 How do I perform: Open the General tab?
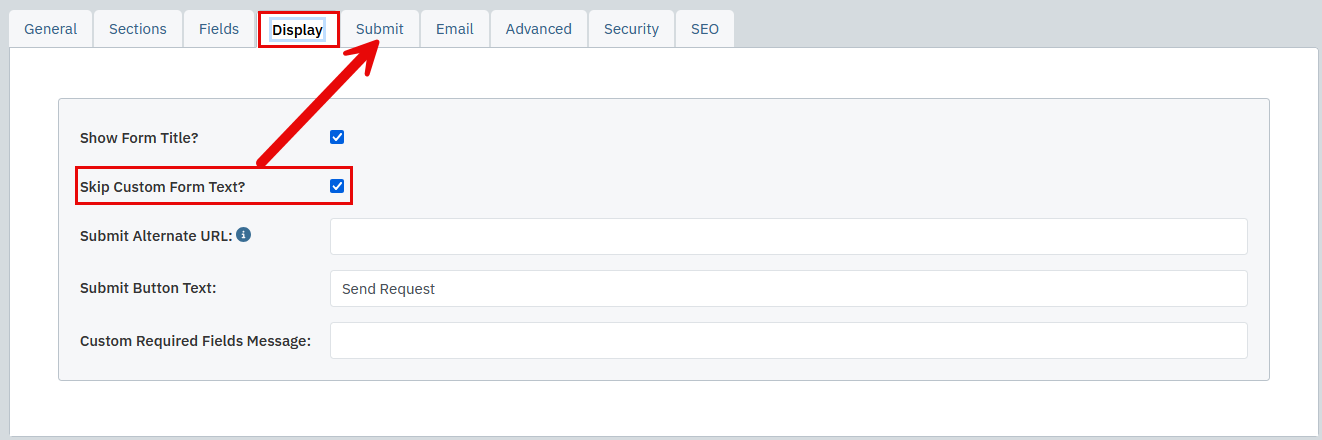click(50, 29)
